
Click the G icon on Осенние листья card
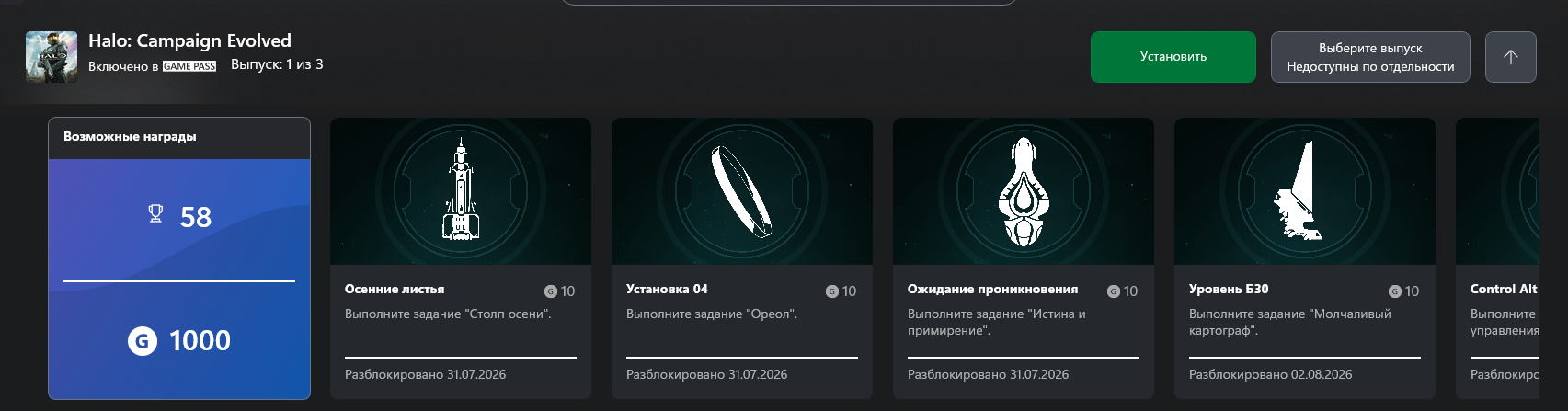(551, 291)
